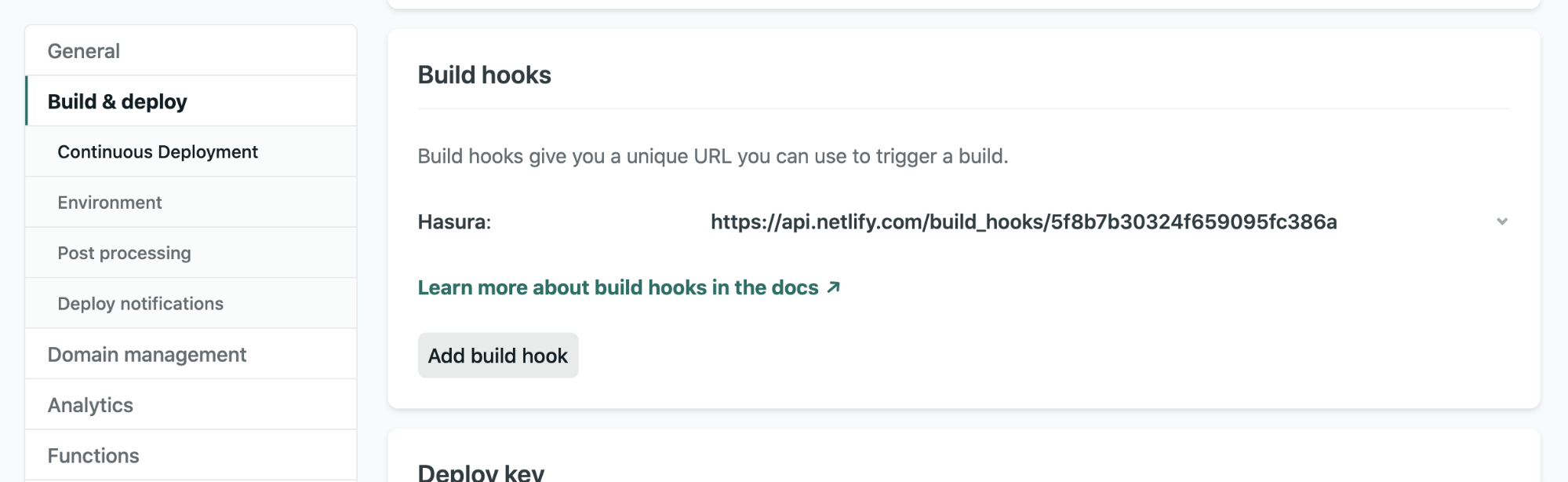Image resolution: width=1568 pixels, height=482 pixels.
Task: Click the Hasura build hook URL
Action: point(1023,222)
